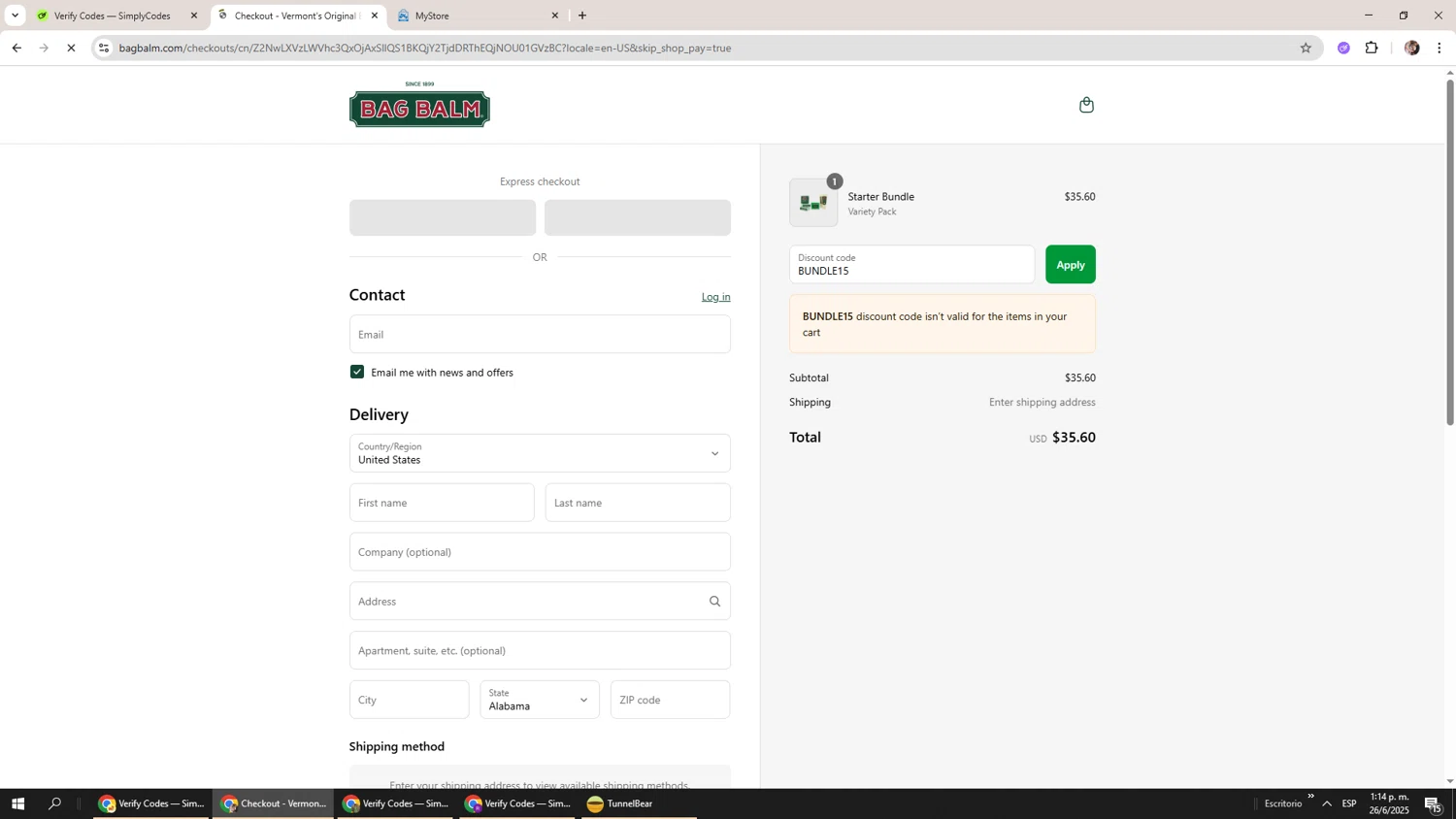Close the Checkout tab
Viewport: 1456px width, 819px height.
click(375, 16)
